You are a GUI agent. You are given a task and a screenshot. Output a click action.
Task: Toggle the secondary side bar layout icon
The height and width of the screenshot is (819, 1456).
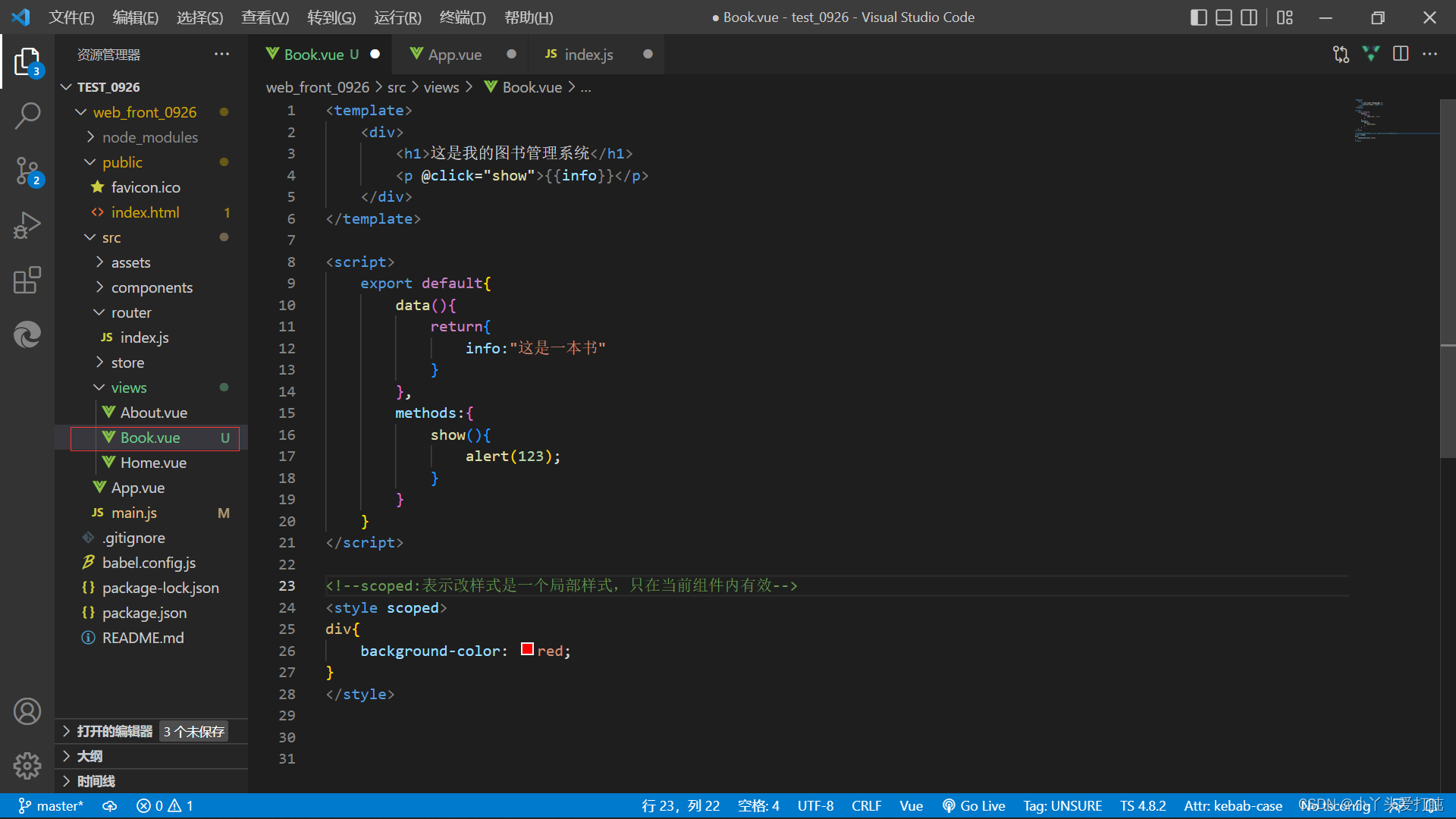coord(1249,17)
